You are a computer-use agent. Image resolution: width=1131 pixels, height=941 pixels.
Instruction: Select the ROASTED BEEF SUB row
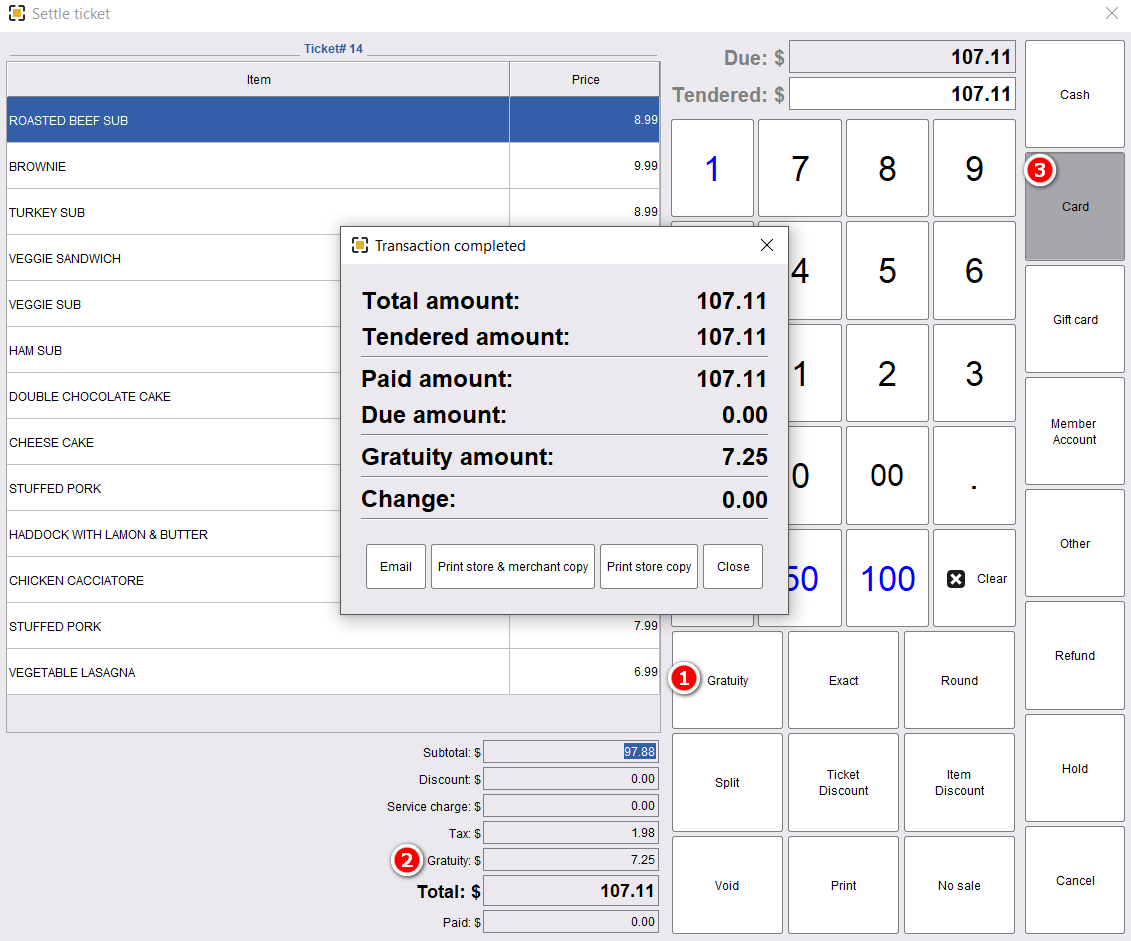tap(333, 120)
